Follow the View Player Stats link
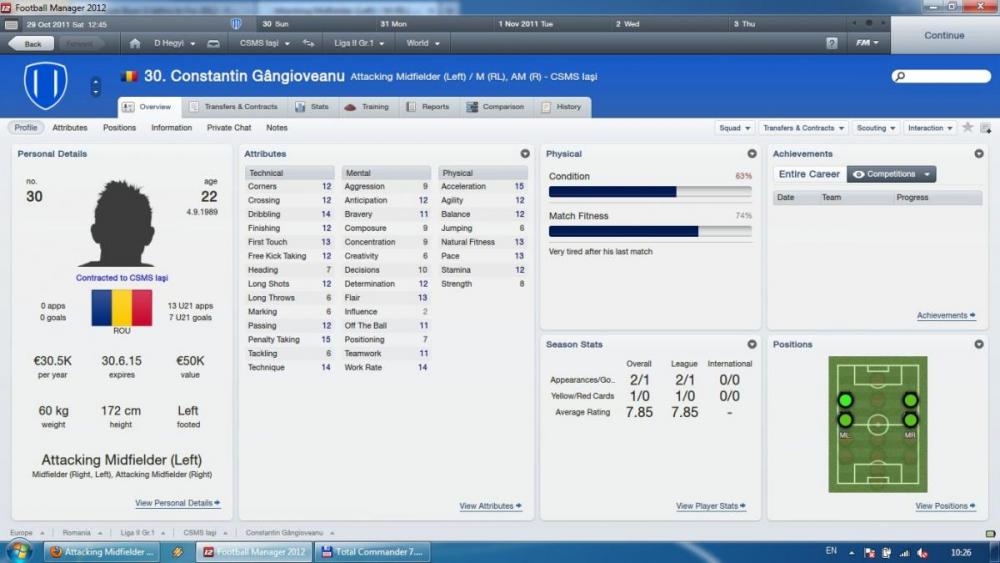Image resolution: width=1000 pixels, height=563 pixels. point(710,506)
